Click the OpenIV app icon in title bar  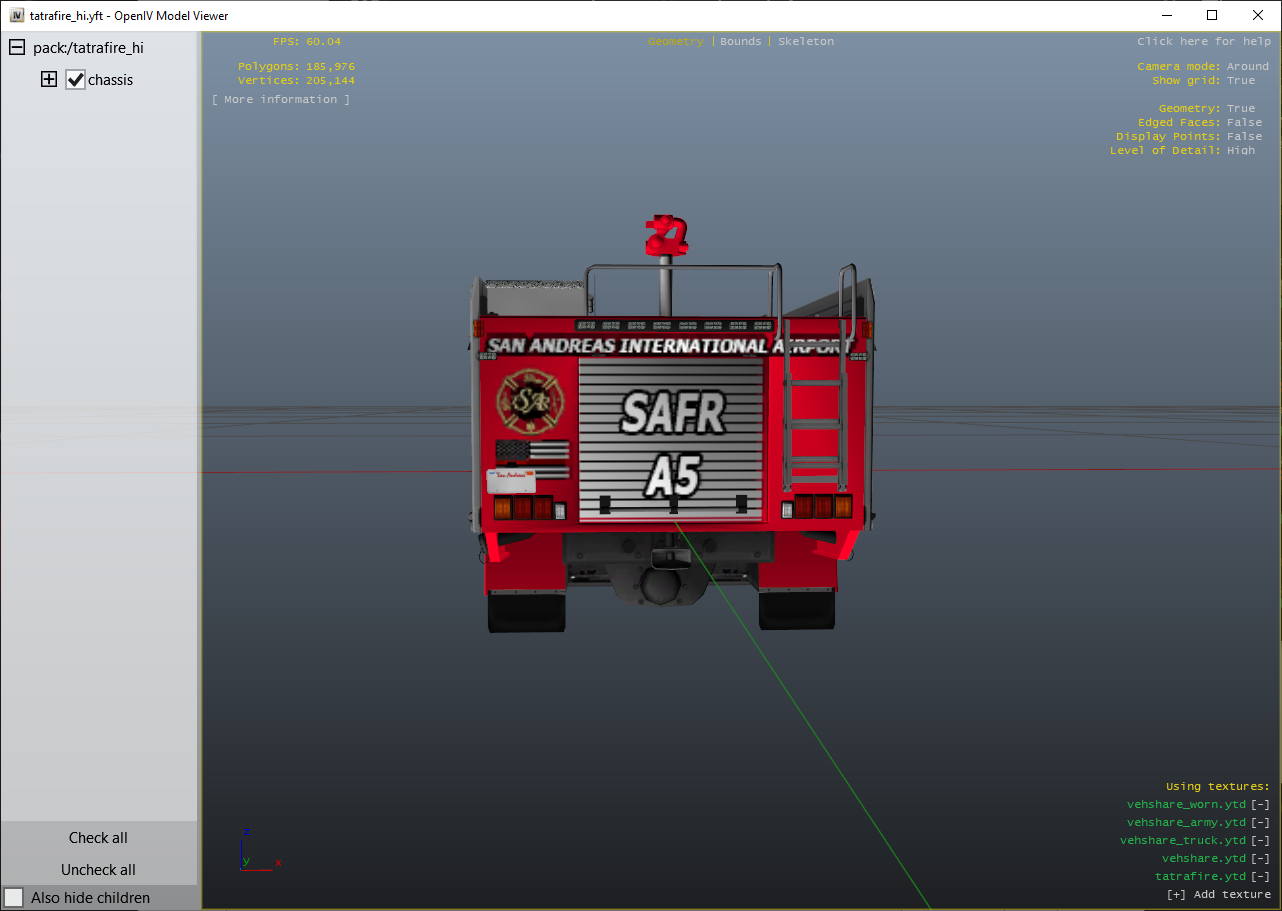point(17,16)
